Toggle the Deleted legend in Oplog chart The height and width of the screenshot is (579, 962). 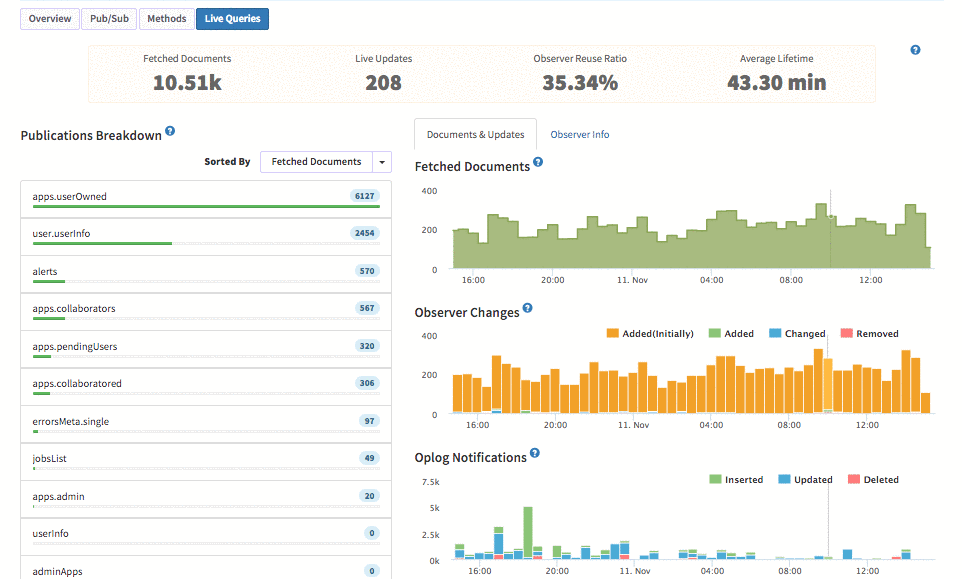[873, 480]
